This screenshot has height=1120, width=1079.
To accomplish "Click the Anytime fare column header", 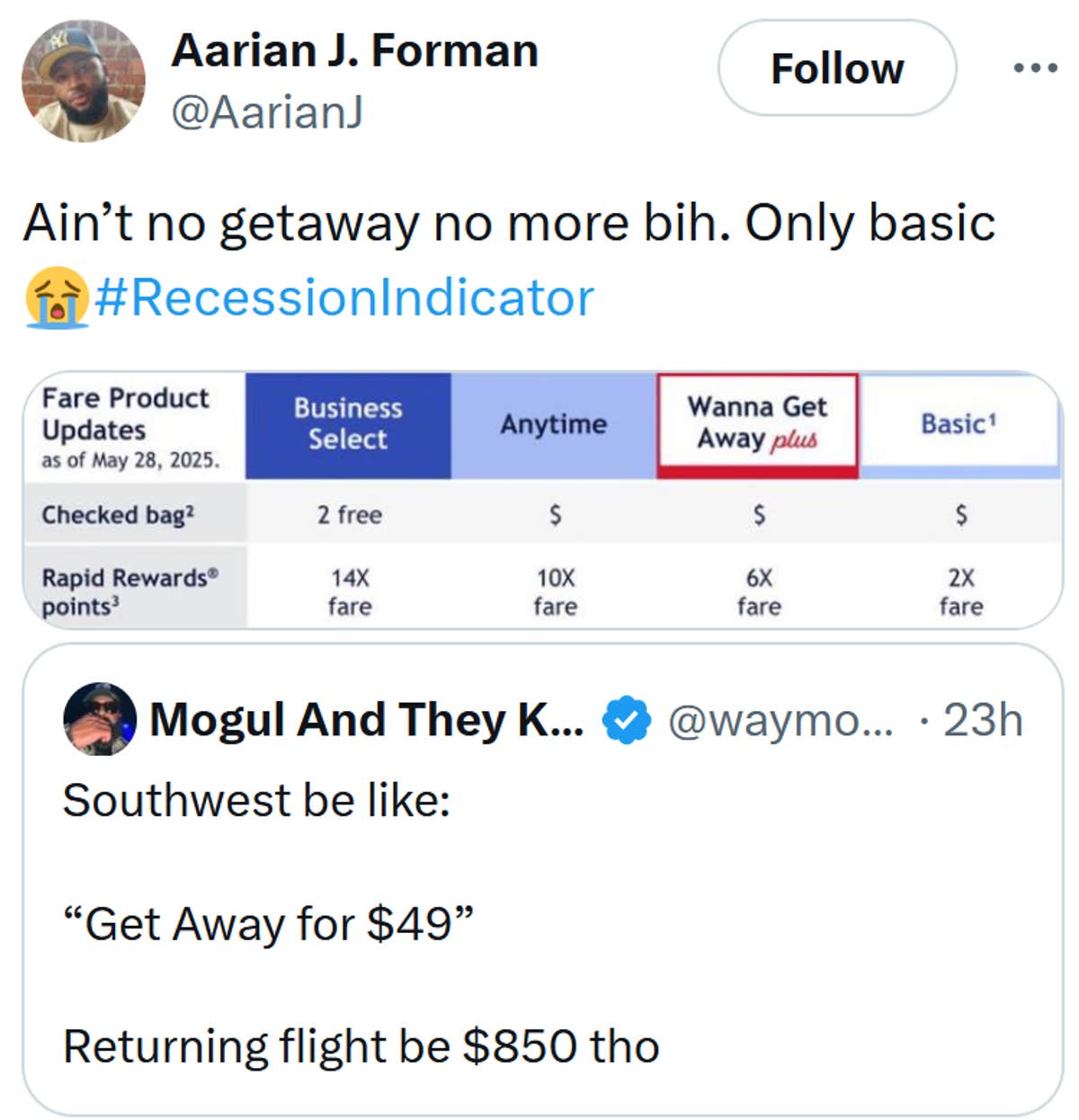I will click(x=553, y=424).
